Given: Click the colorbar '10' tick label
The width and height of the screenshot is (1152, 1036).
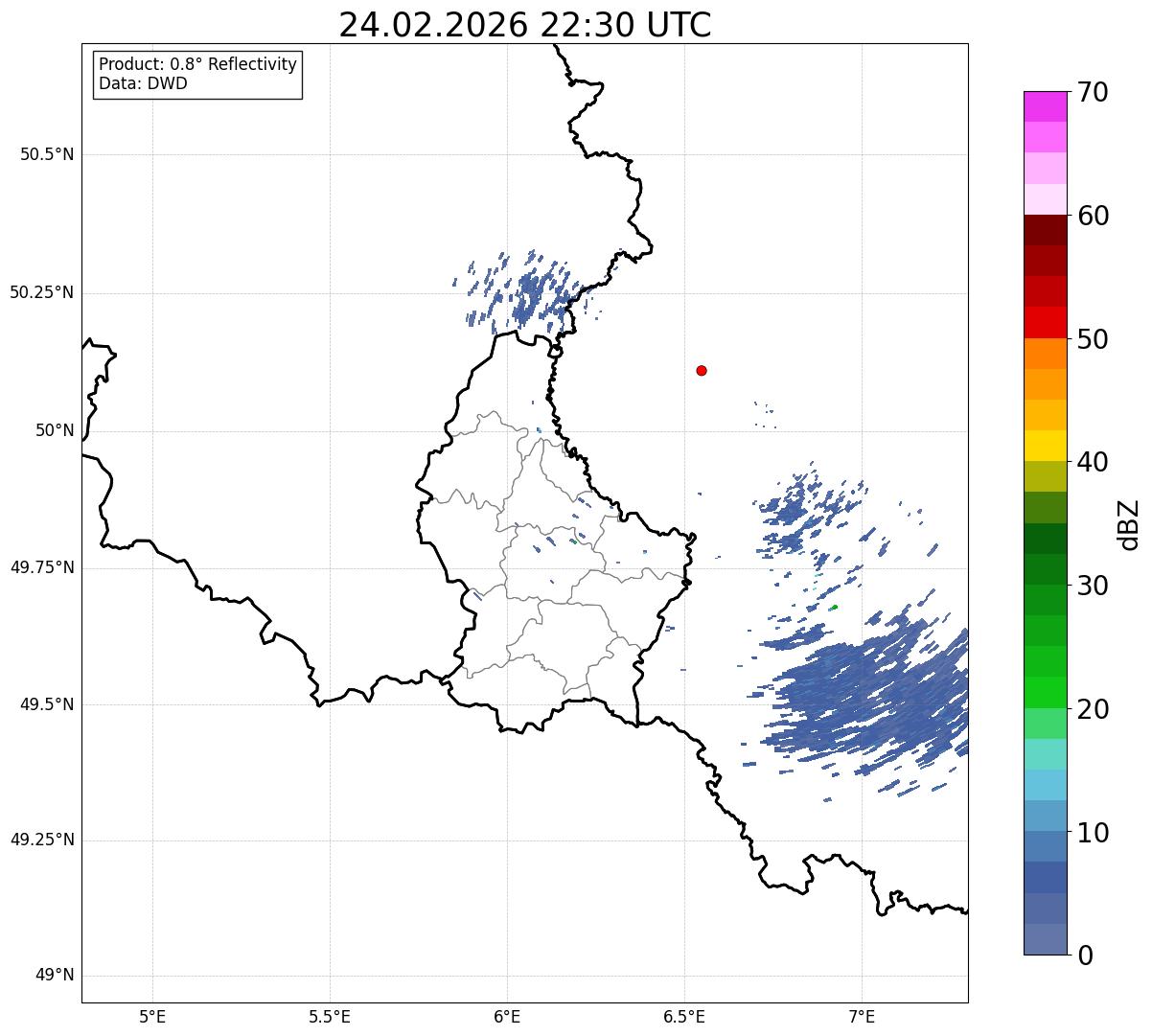Looking at the screenshot, I should point(1093,833).
